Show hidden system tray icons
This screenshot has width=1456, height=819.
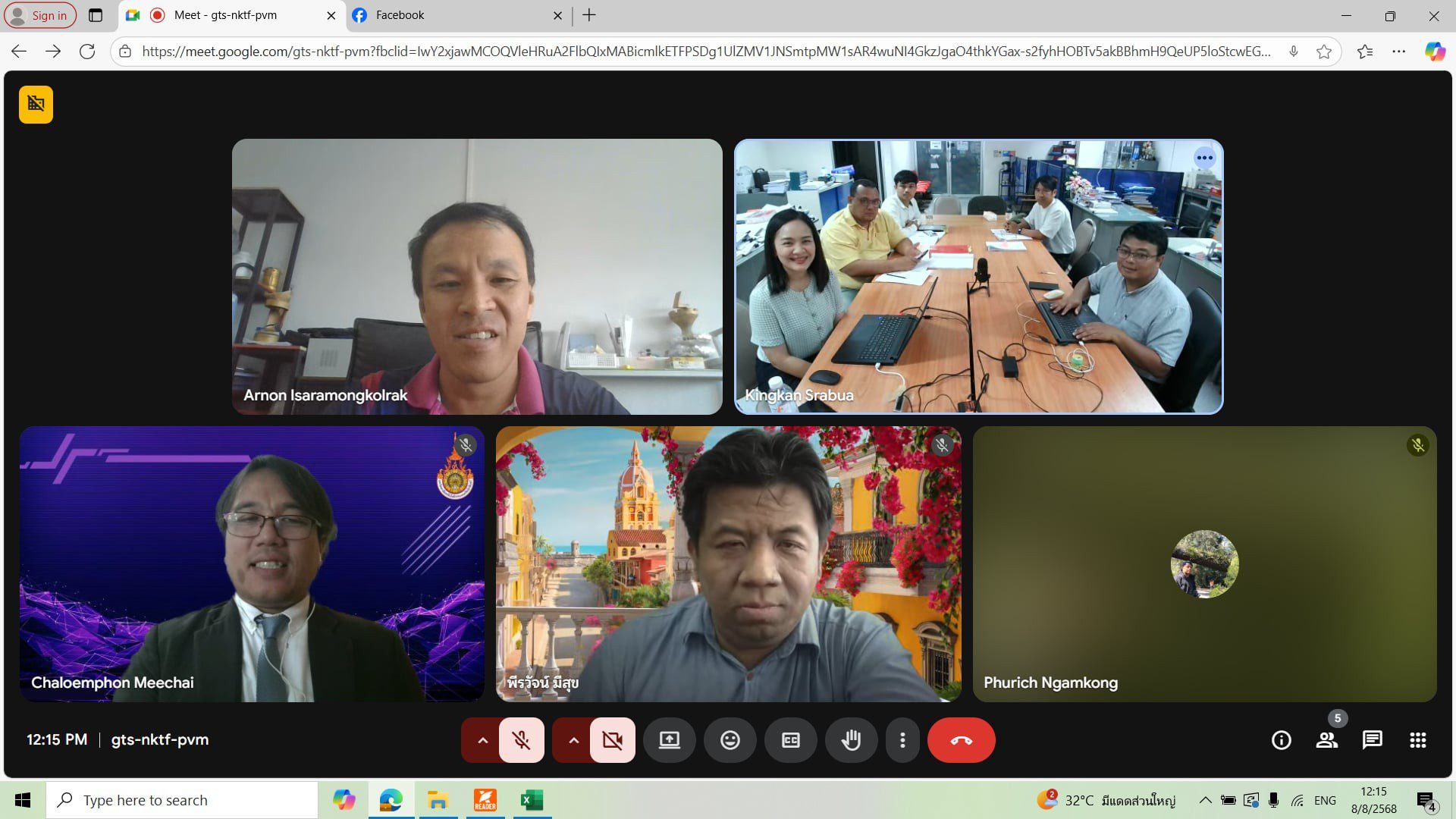[x=1205, y=800]
